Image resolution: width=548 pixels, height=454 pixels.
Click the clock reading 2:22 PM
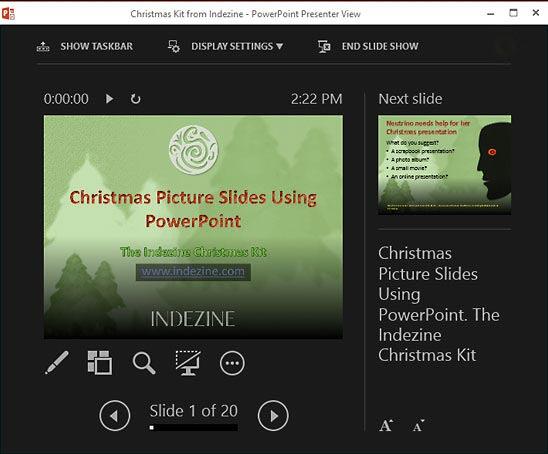[x=317, y=99]
